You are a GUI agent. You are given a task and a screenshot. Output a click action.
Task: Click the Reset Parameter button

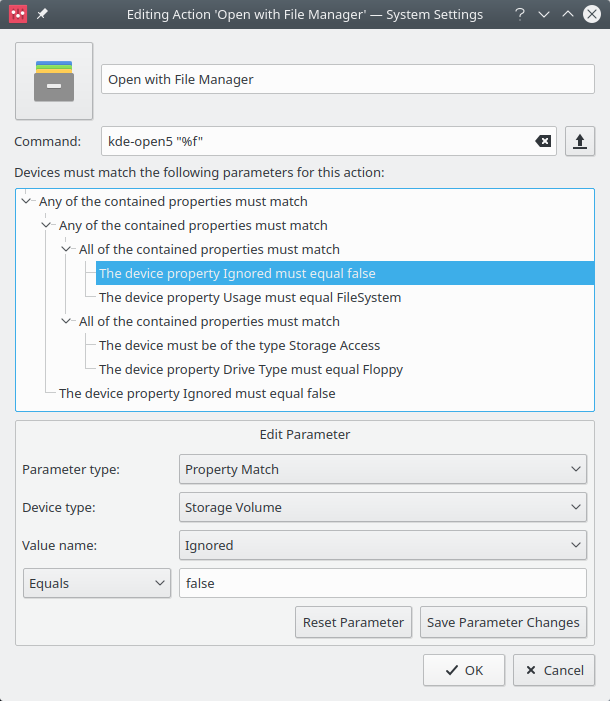click(x=354, y=622)
